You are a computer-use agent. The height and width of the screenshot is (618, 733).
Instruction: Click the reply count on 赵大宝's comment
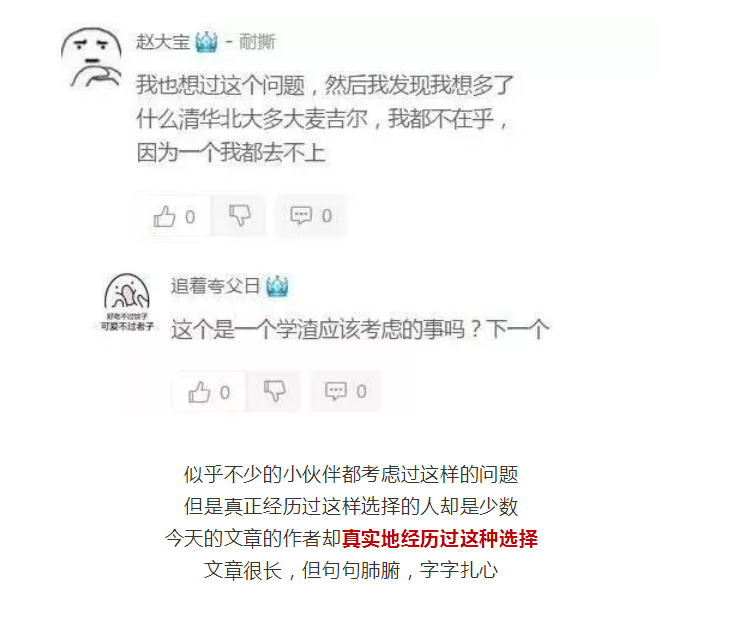[327, 216]
